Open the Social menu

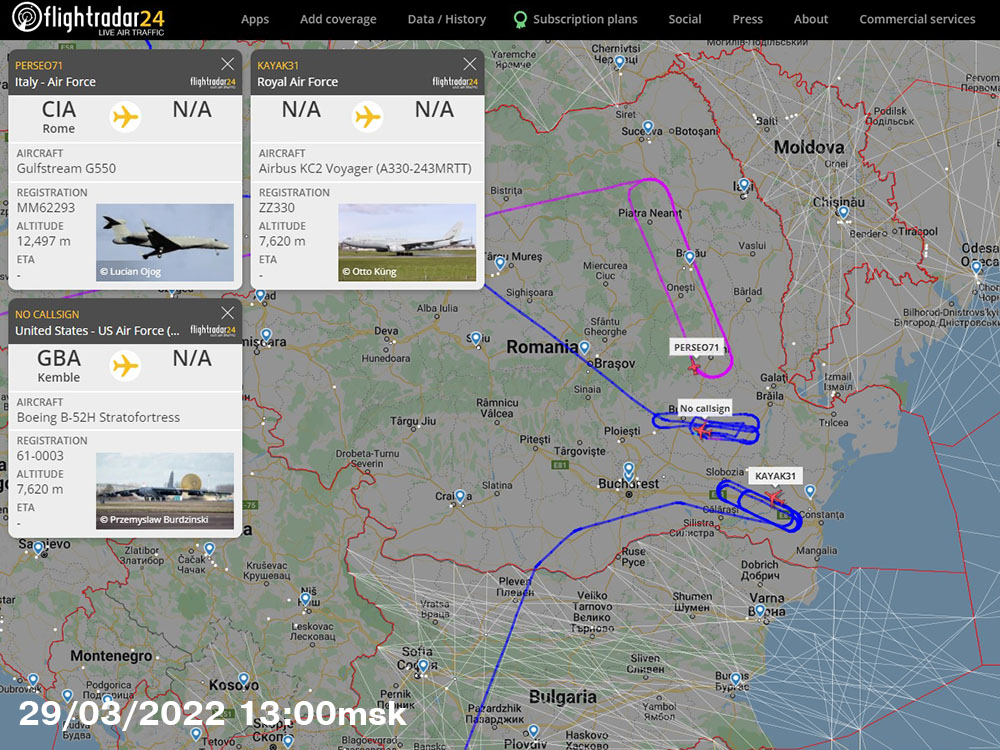(685, 19)
